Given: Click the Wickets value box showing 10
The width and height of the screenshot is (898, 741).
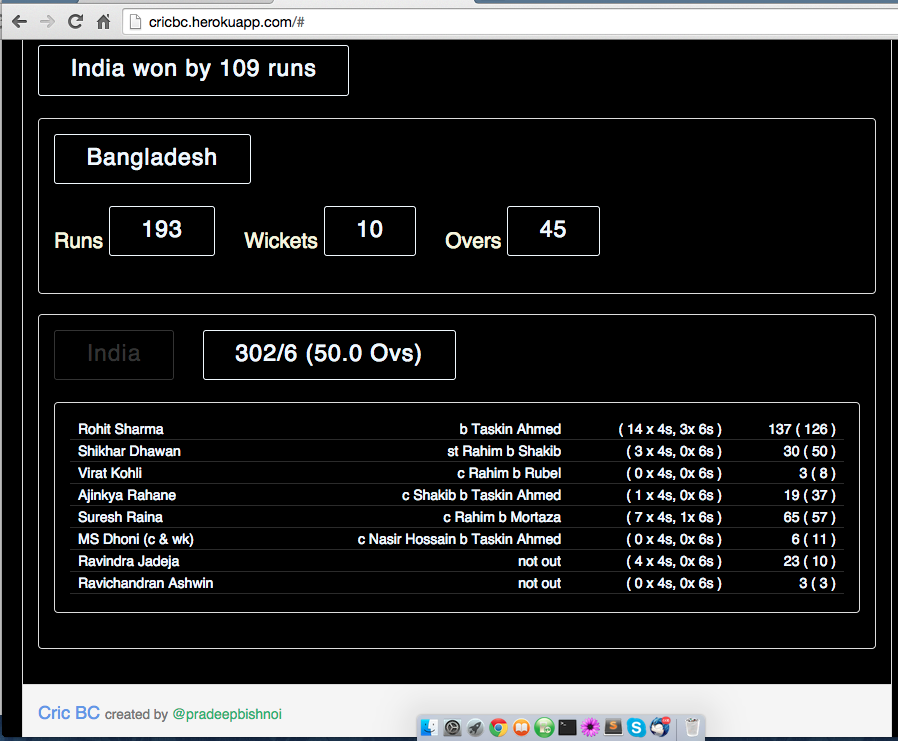Looking at the screenshot, I should (x=370, y=231).
